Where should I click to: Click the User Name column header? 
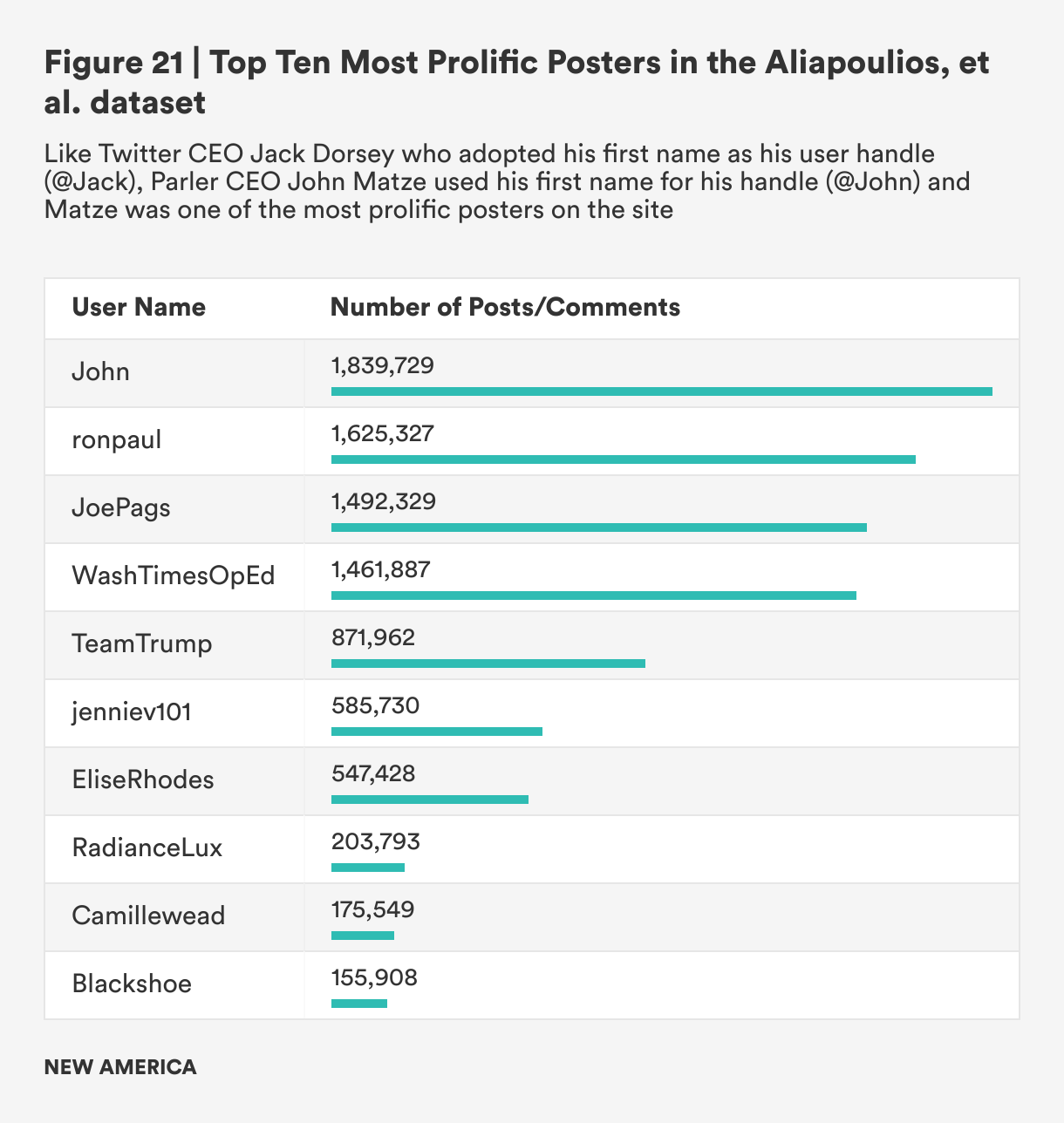[x=139, y=307]
